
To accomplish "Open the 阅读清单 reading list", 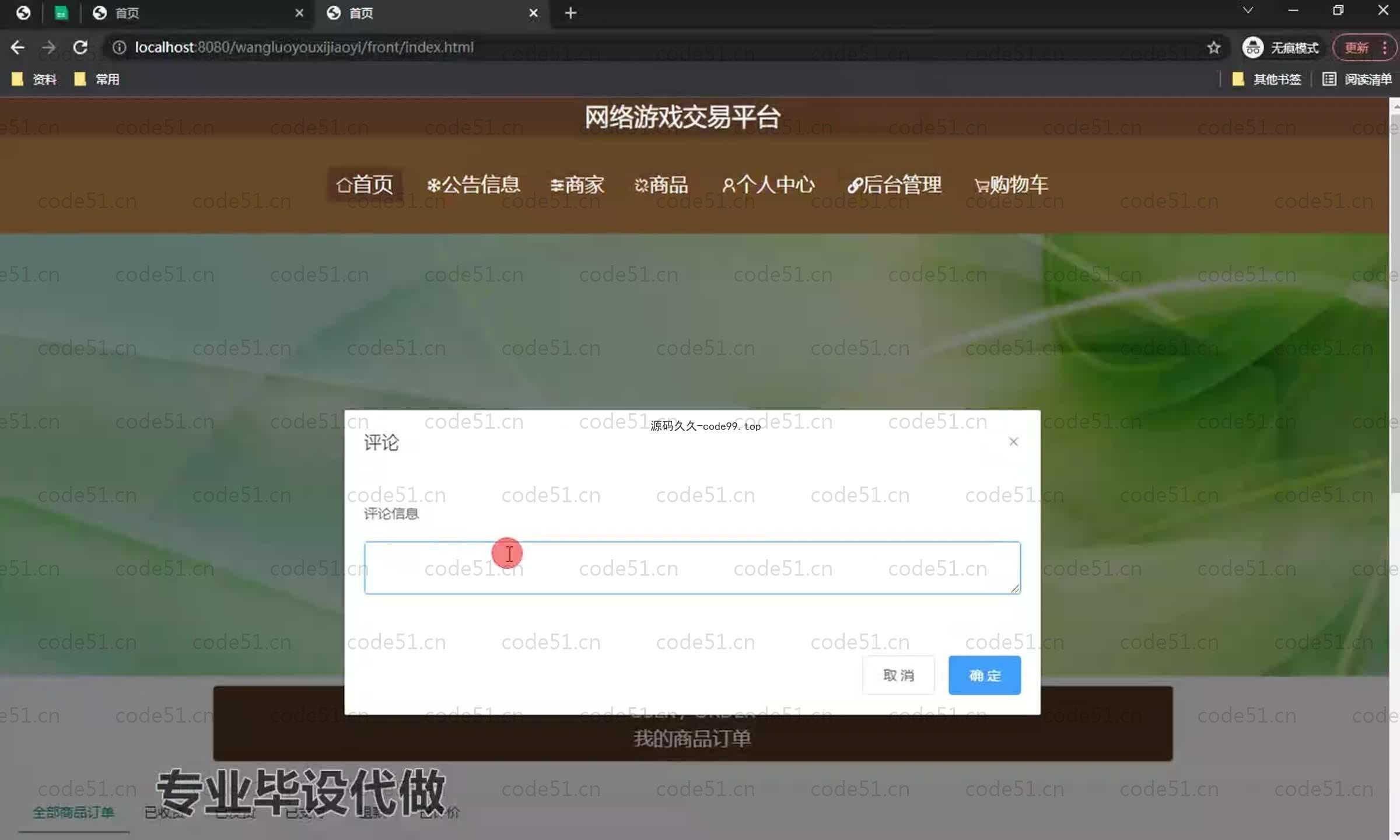I will coord(1357,79).
